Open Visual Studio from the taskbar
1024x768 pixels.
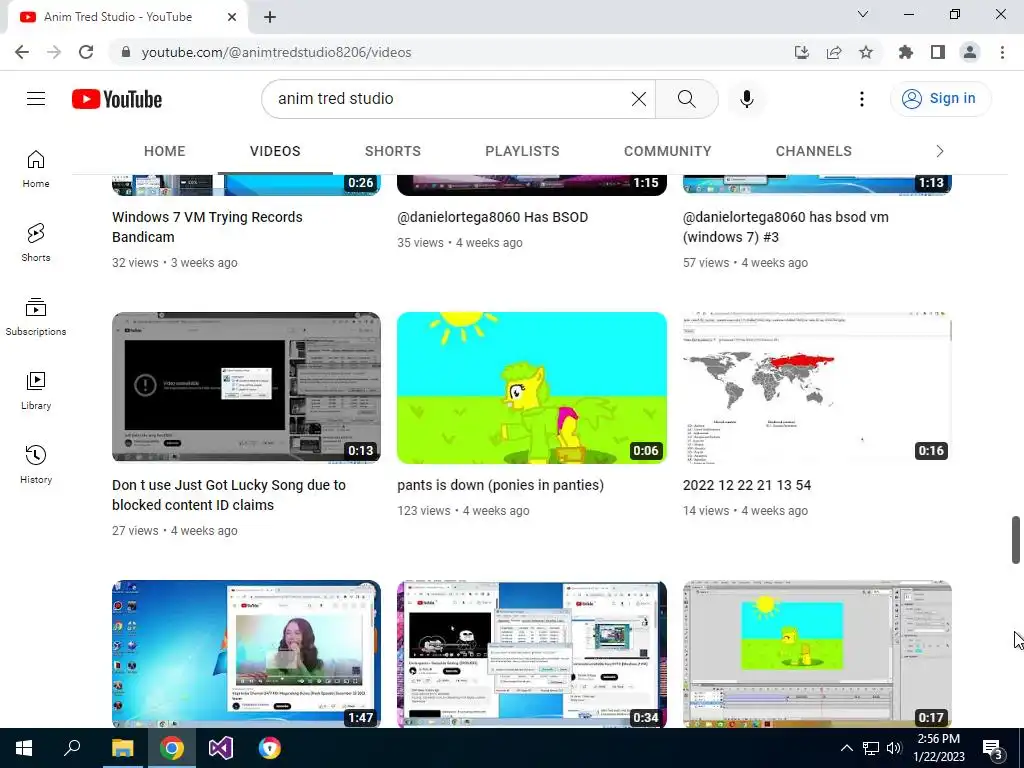pyautogui.click(x=221, y=748)
